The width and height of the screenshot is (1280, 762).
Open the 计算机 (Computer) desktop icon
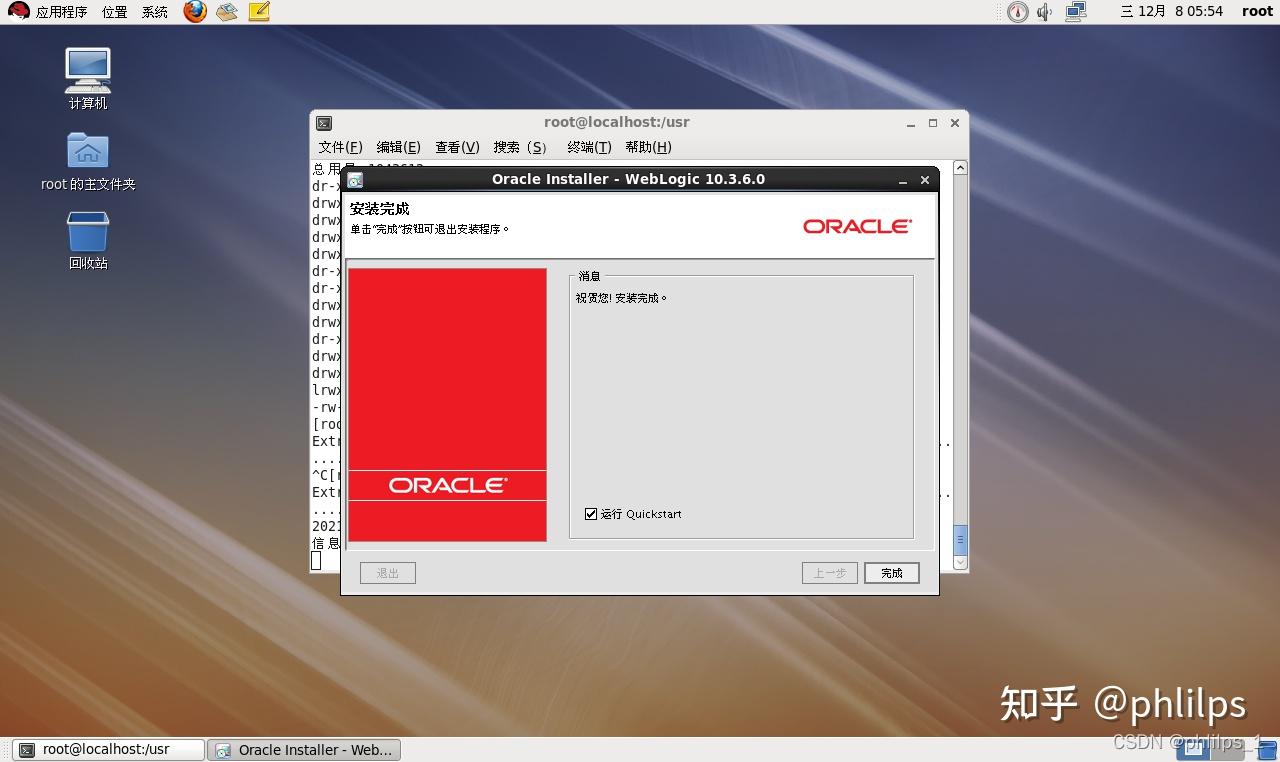pos(88,78)
